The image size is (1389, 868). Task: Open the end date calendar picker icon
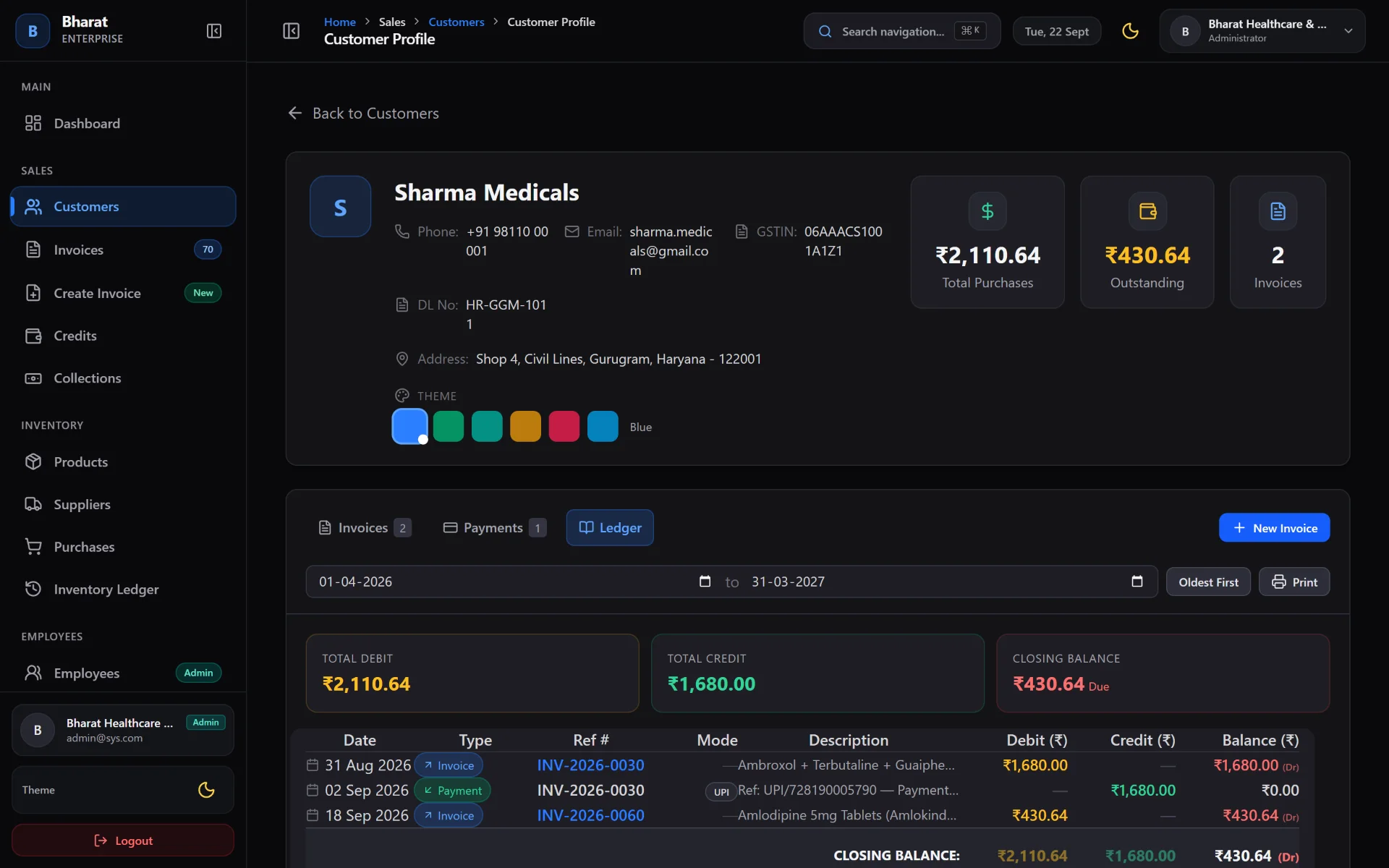(x=1137, y=582)
